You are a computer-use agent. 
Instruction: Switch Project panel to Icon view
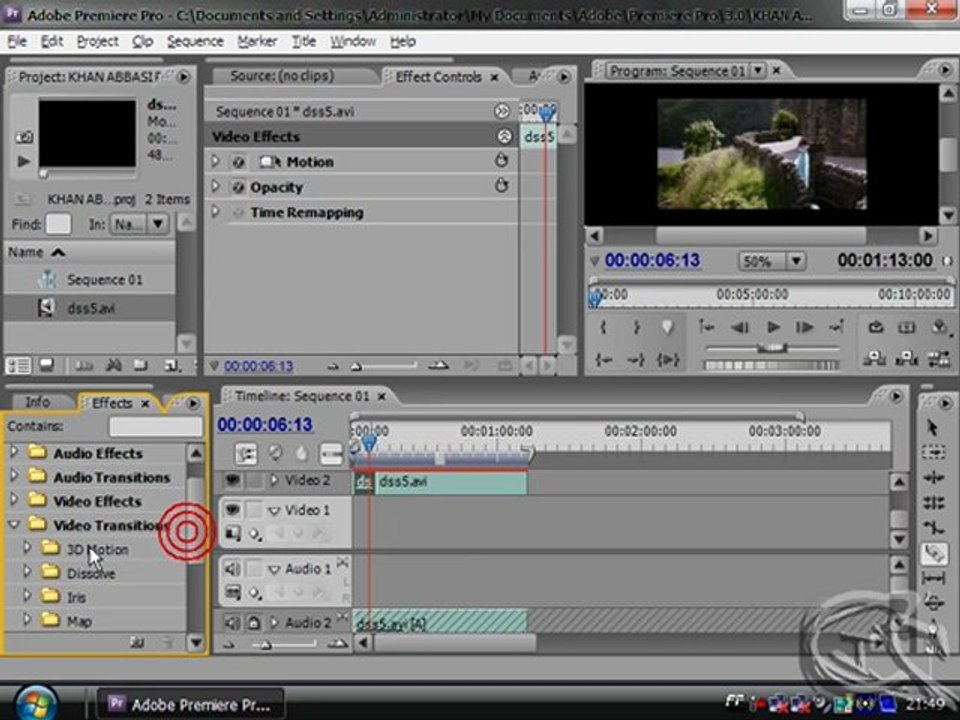[47, 366]
